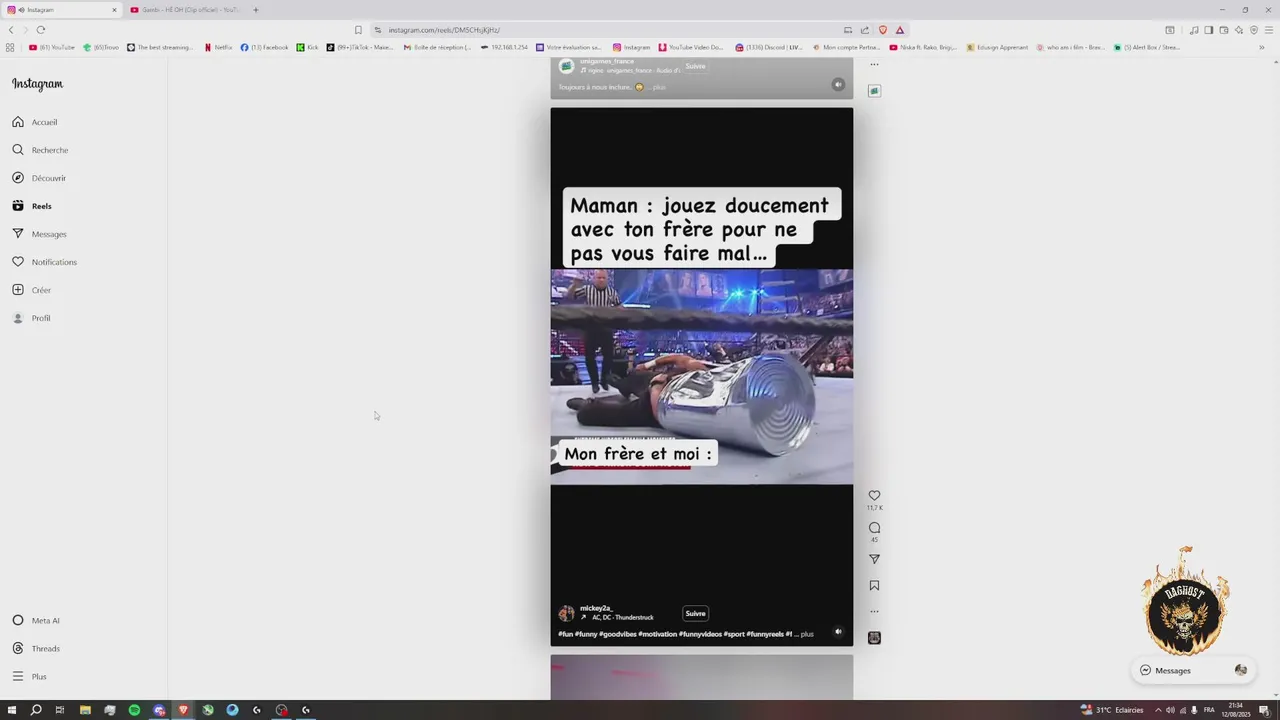Mute the mickey2a_ reel sound
The height and width of the screenshot is (720, 1280).
(x=838, y=632)
